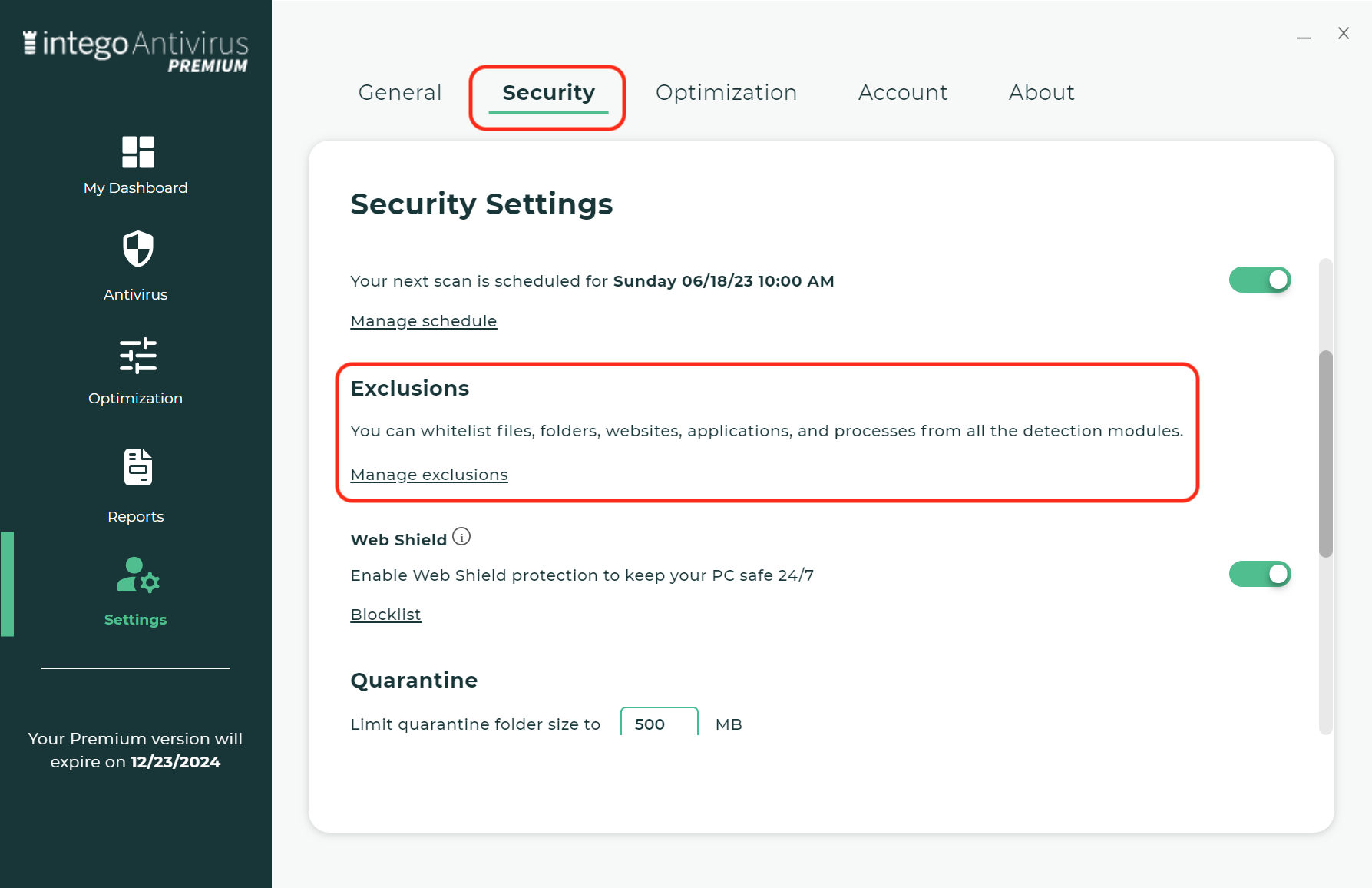Viewport: 1372px width, 888px height.
Task: Click the Manage schedule link
Action: (424, 321)
